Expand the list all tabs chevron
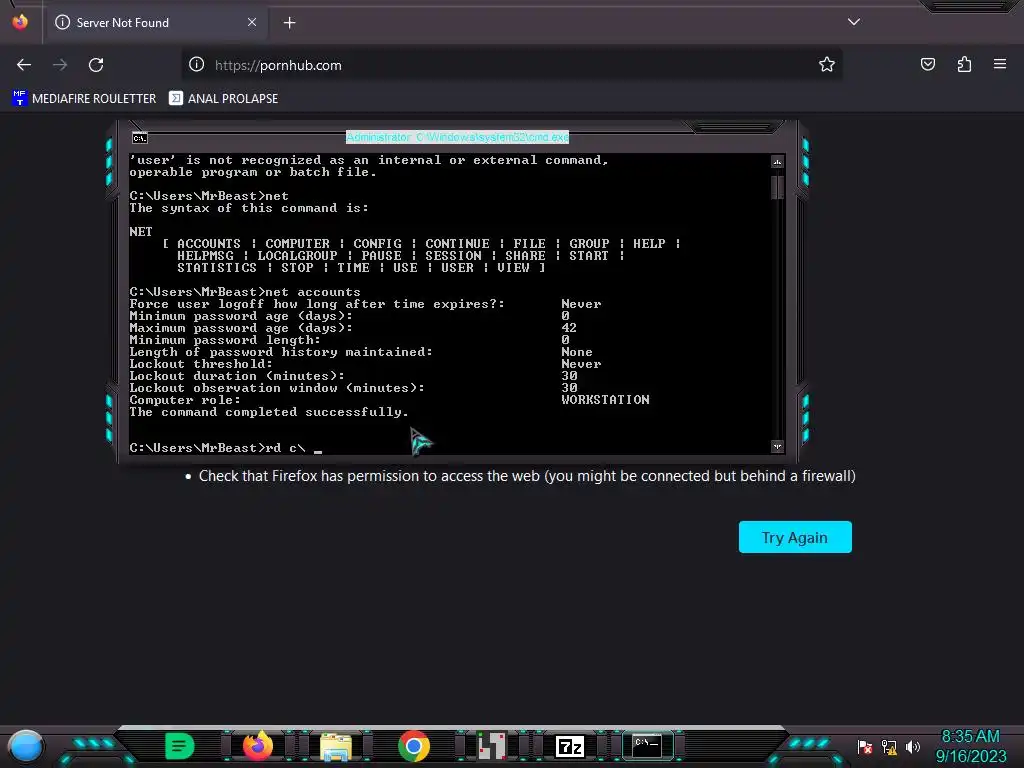Image resolution: width=1024 pixels, height=768 pixels. point(854,22)
